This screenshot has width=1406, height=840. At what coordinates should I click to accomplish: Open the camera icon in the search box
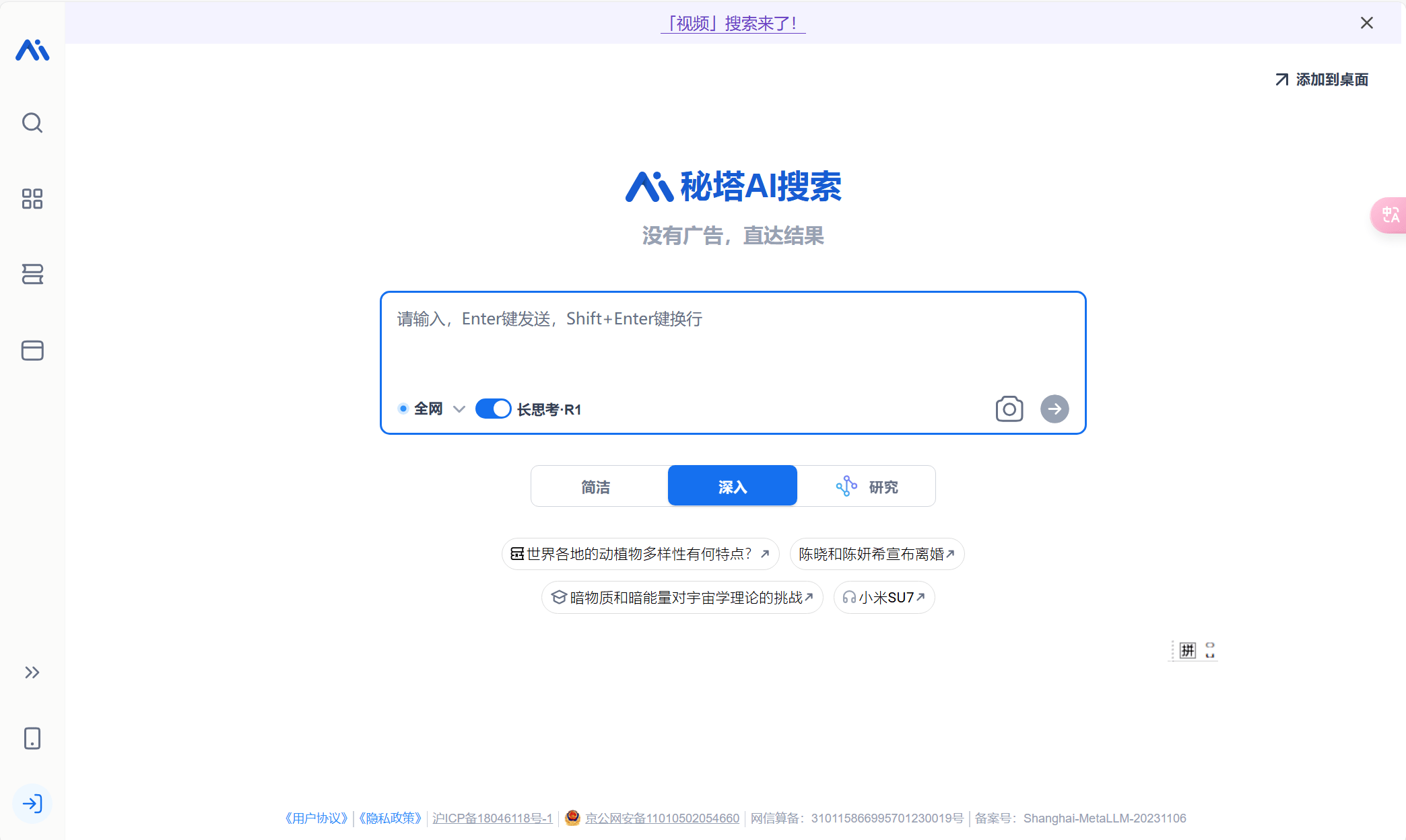pos(1009,409)
